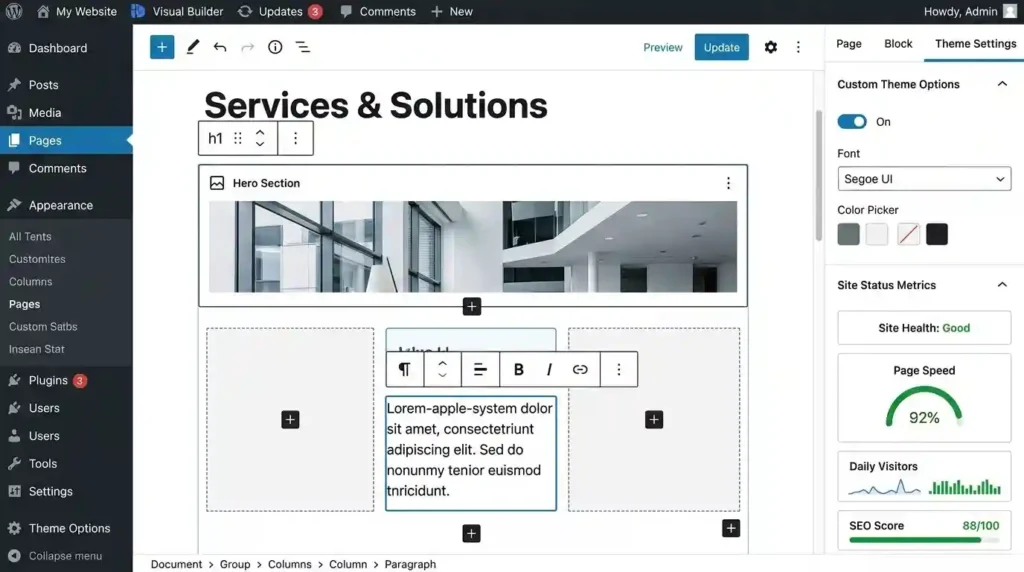The width and height of the screenshot is (1024, 572).
Task: Open editor settings gear
Action: (771, 47)
